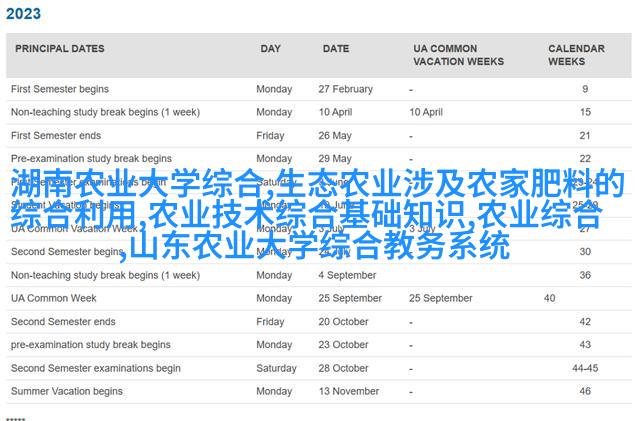This screenshot has width=640, height=421.
Task: Select the "Friday" cell for First Semester ends
Action: point(270,136)
